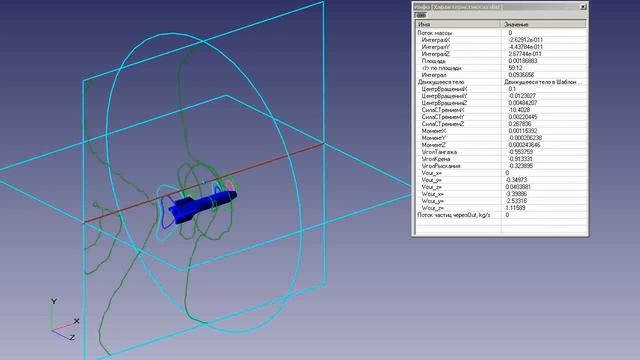Select the 'УголКрена' row
The width and height of the screenshot is (640, 360).
(x=501, y=159)
